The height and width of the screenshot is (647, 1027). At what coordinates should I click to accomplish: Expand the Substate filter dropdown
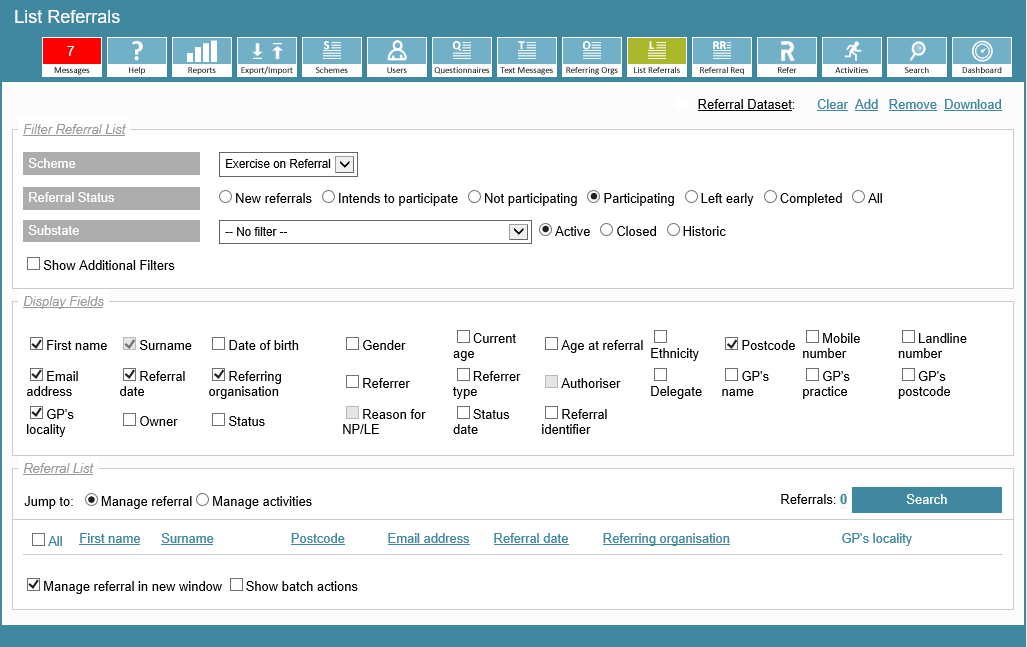[x=375, y=232]
